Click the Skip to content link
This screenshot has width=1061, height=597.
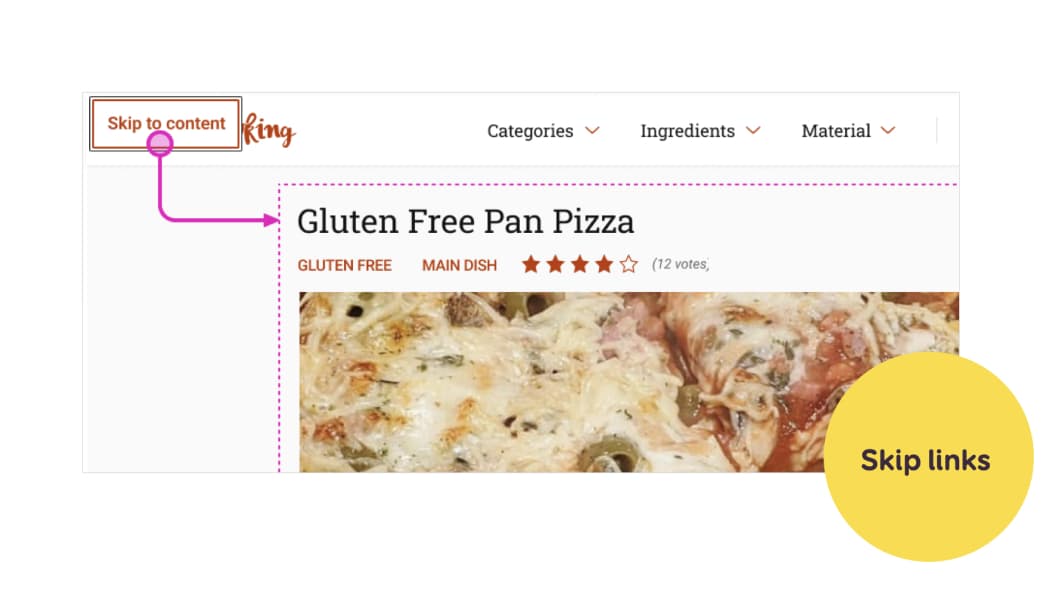pyautogui.click(x=166, y=124)
